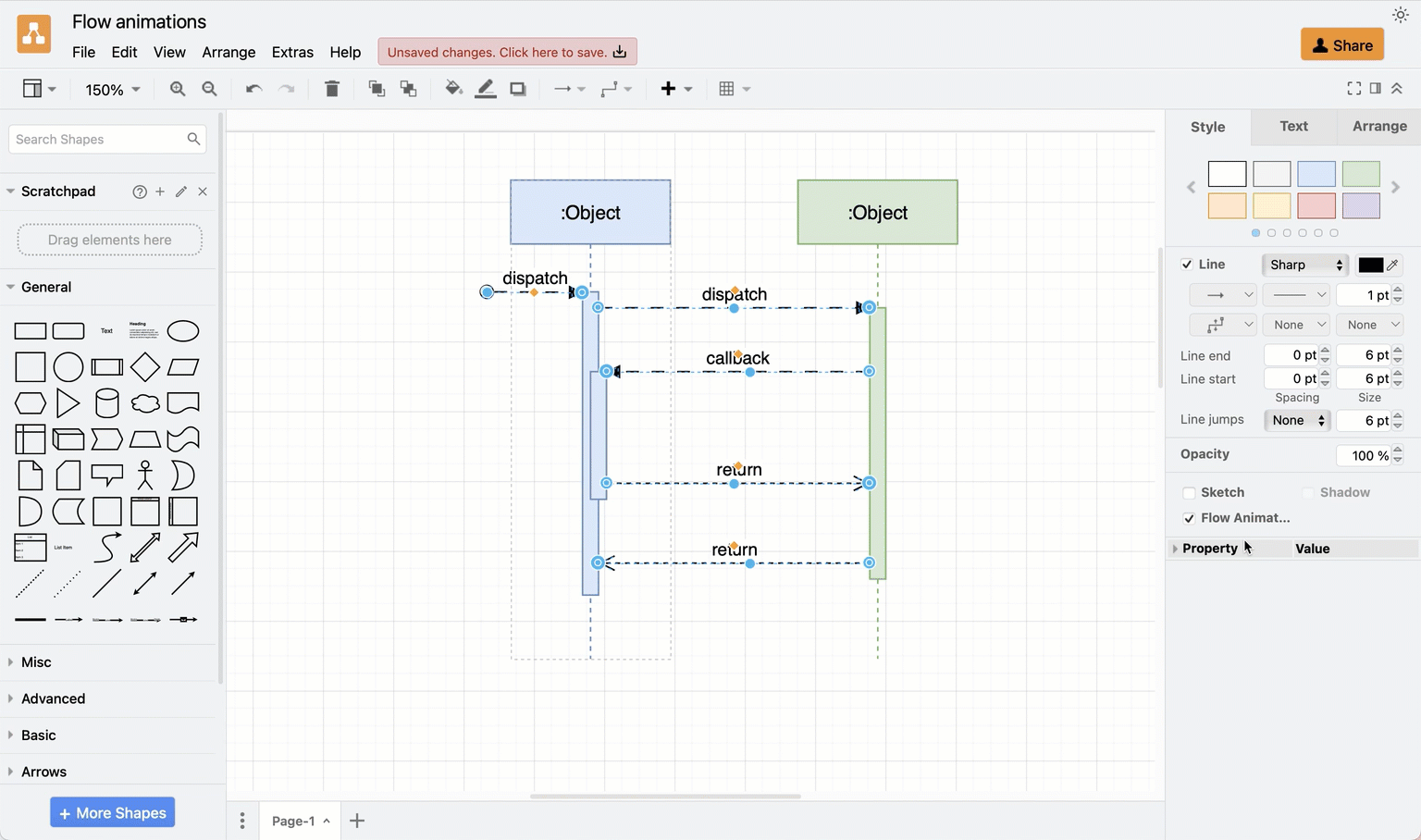Click the More Shapes button

112,812
